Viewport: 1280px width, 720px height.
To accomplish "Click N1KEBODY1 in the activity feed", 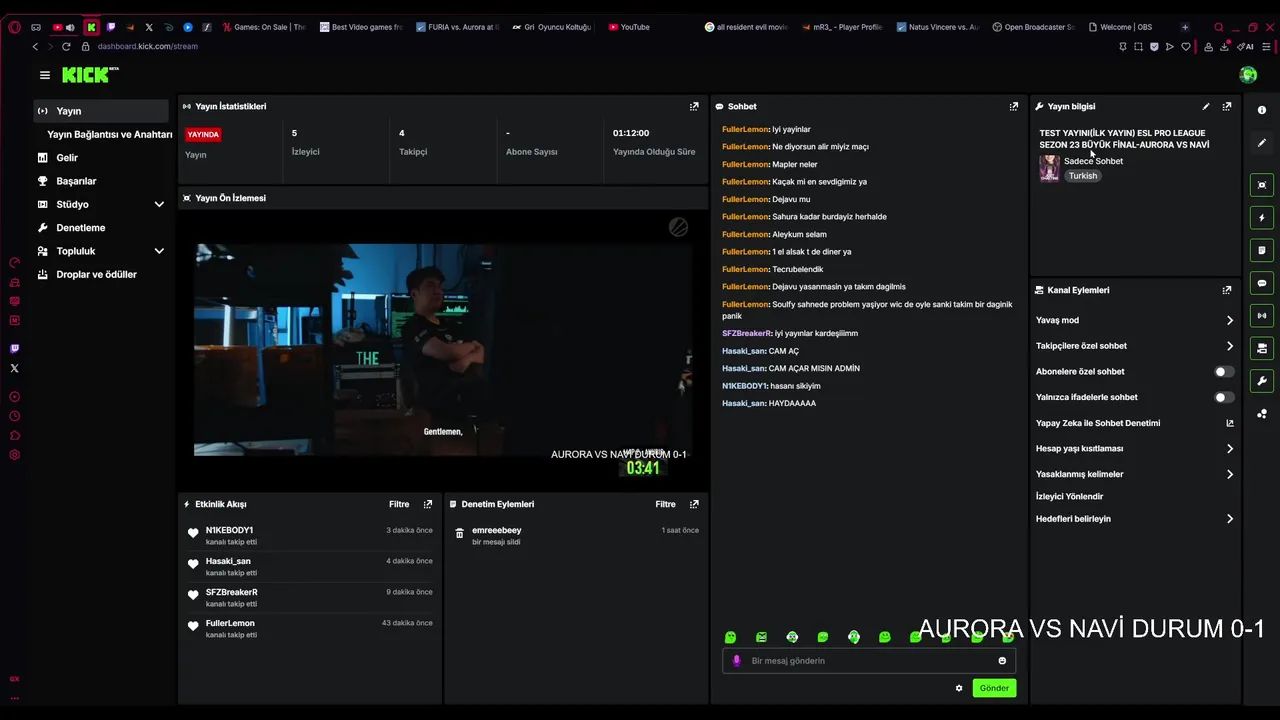I will point(229,530).
